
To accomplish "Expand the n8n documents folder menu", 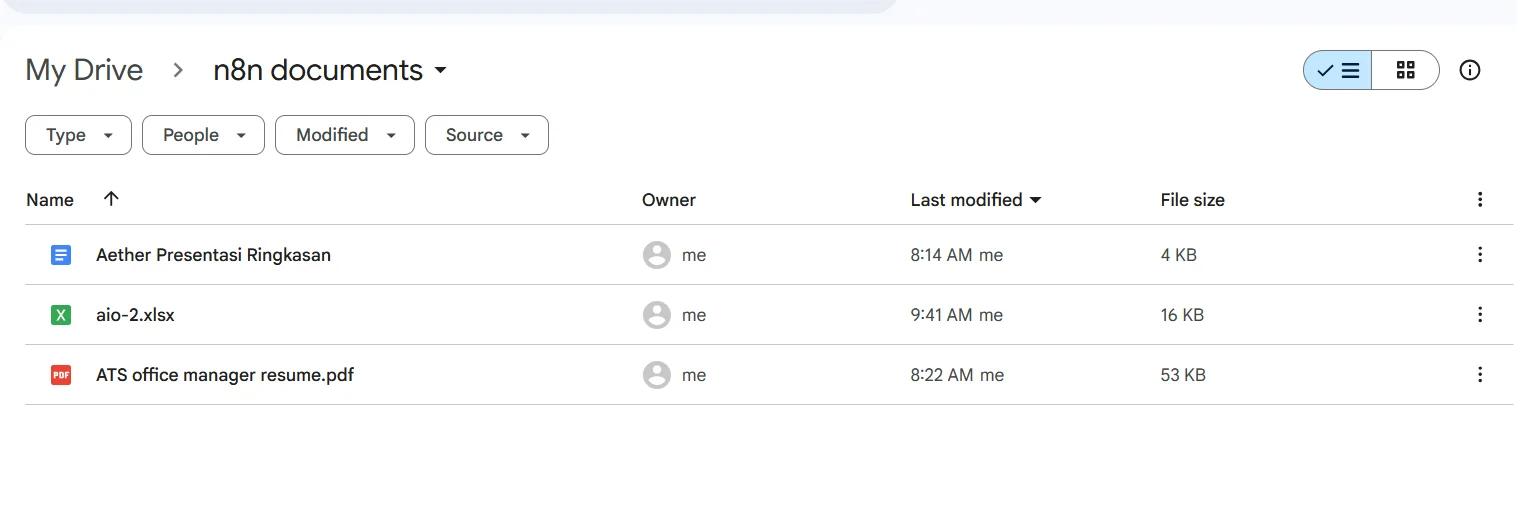I will pyautogui.click(x=440, y=71).
